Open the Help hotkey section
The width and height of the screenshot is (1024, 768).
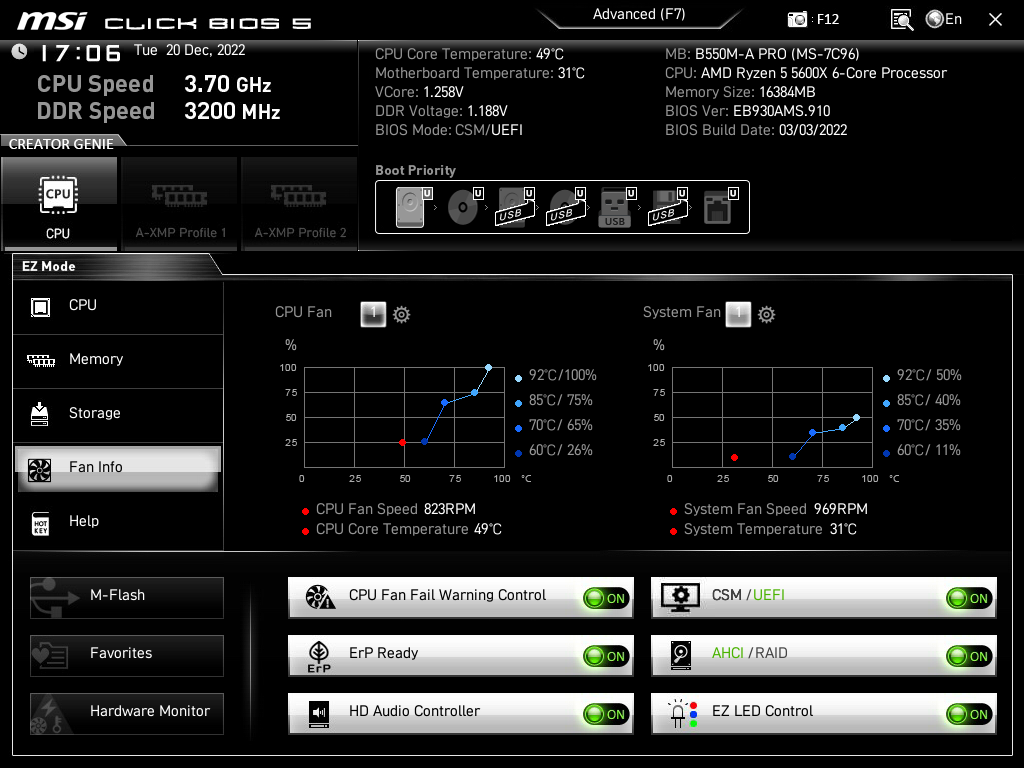pyautogui.click(x=118, y=522)
